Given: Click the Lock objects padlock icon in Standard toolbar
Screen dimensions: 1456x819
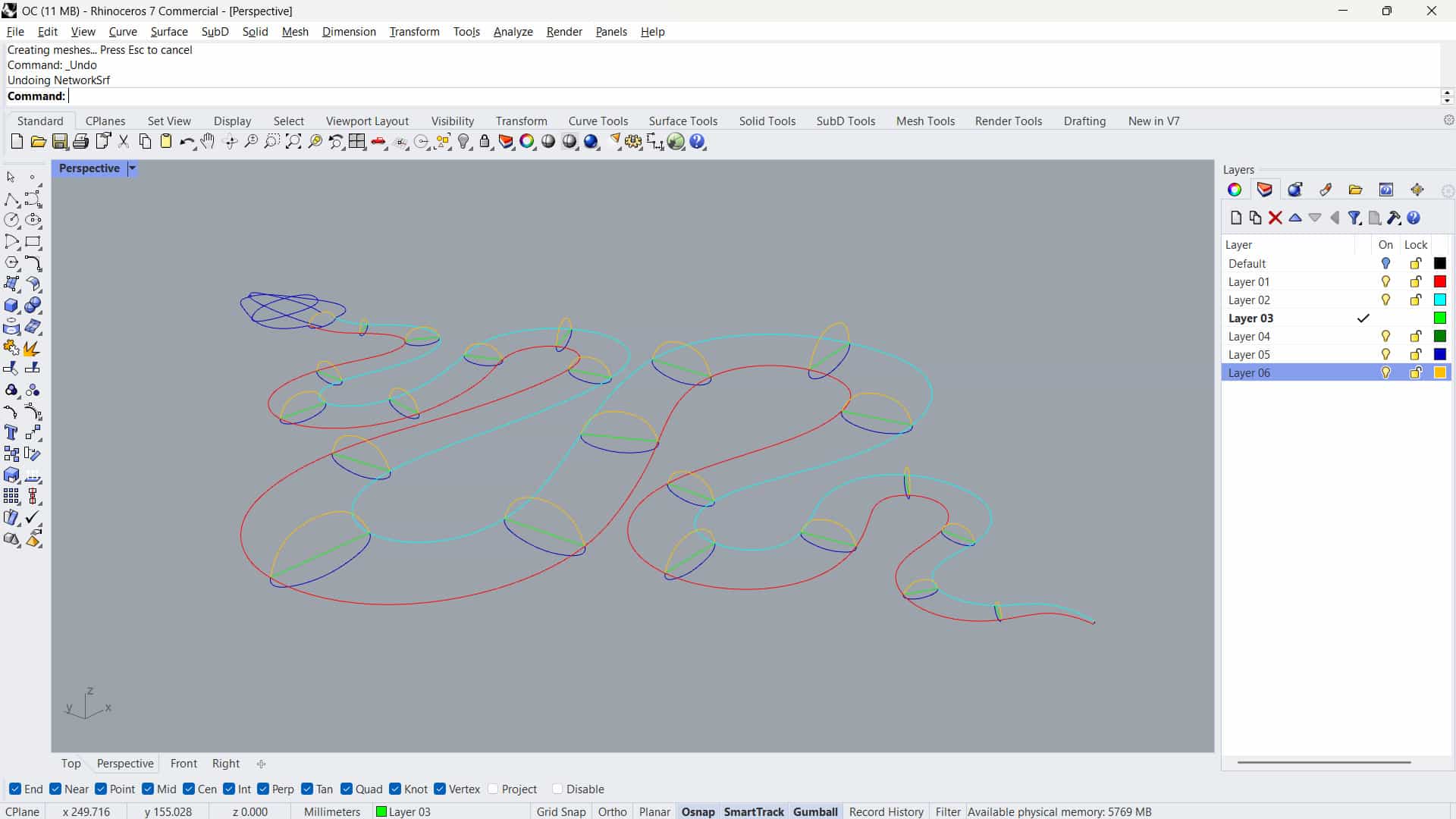Looking at the screenshot, I should pos(485,142).
